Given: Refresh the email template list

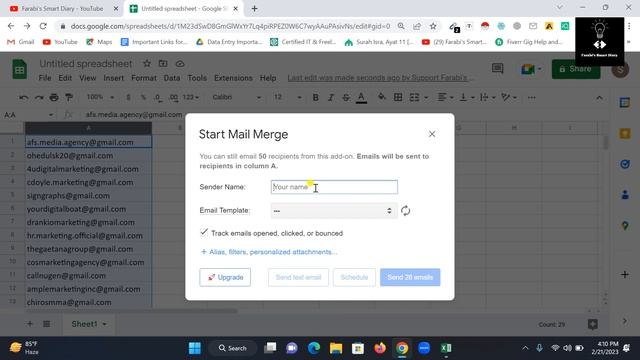Looking at the screenshot, I should click(x=405, y=211).
